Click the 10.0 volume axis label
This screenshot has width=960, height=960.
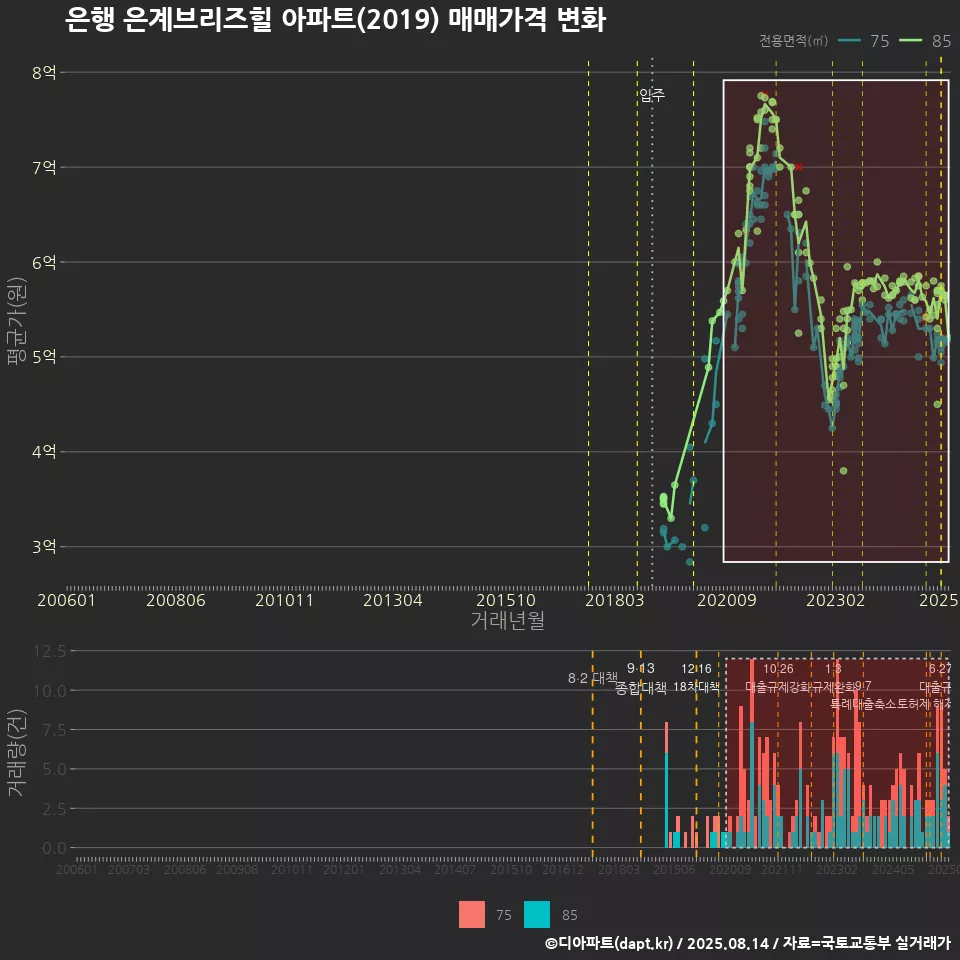50,691
